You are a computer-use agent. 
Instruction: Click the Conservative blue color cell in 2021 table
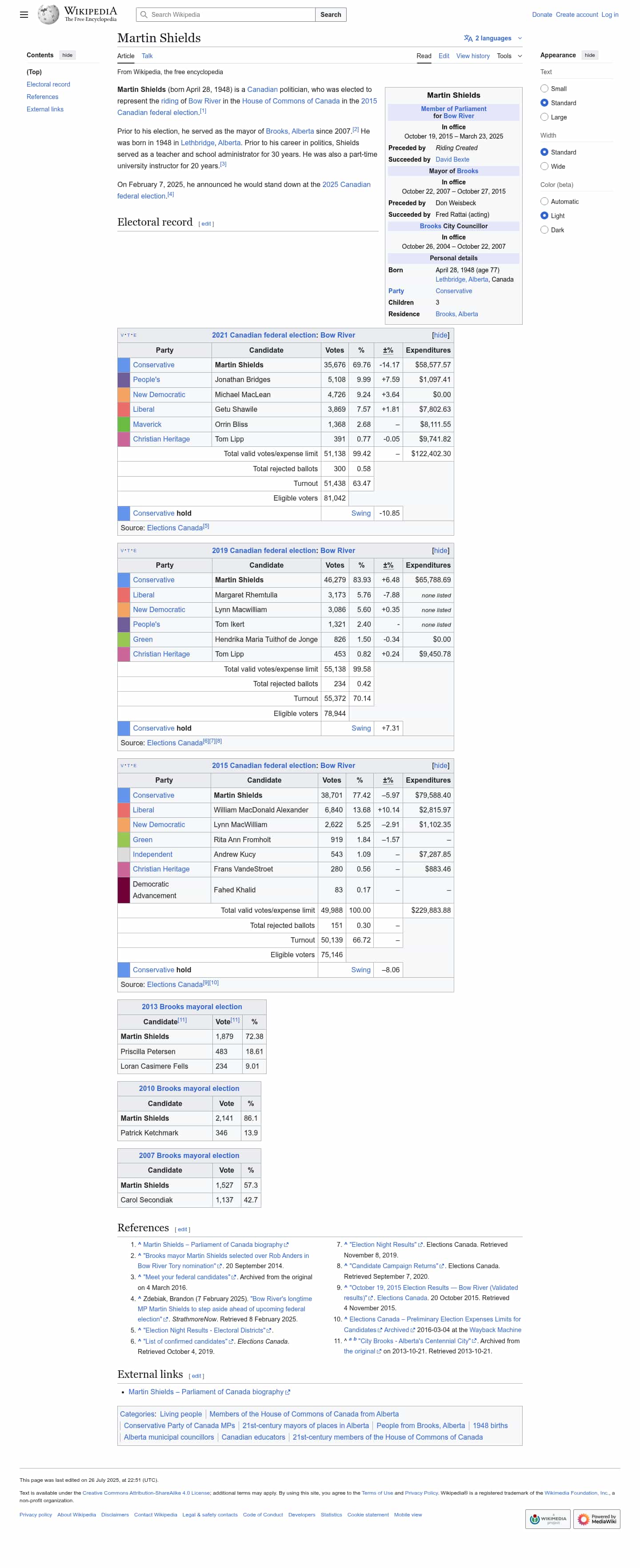(x=124, y=365)
